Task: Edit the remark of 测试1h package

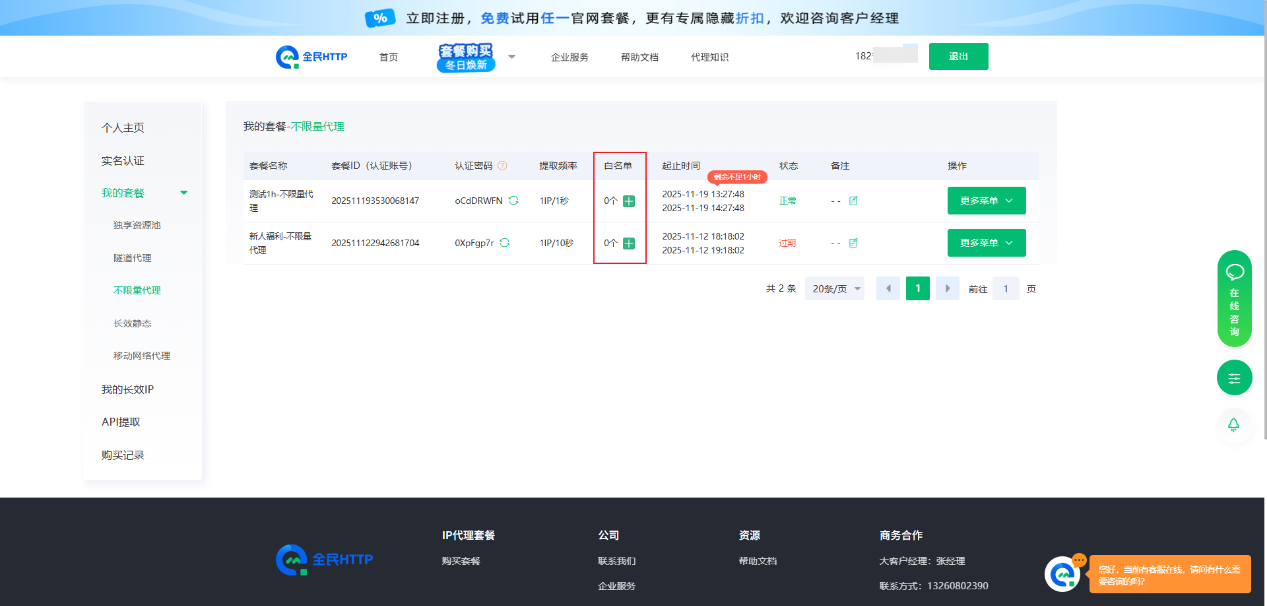Action: click(x=853, y=201)
